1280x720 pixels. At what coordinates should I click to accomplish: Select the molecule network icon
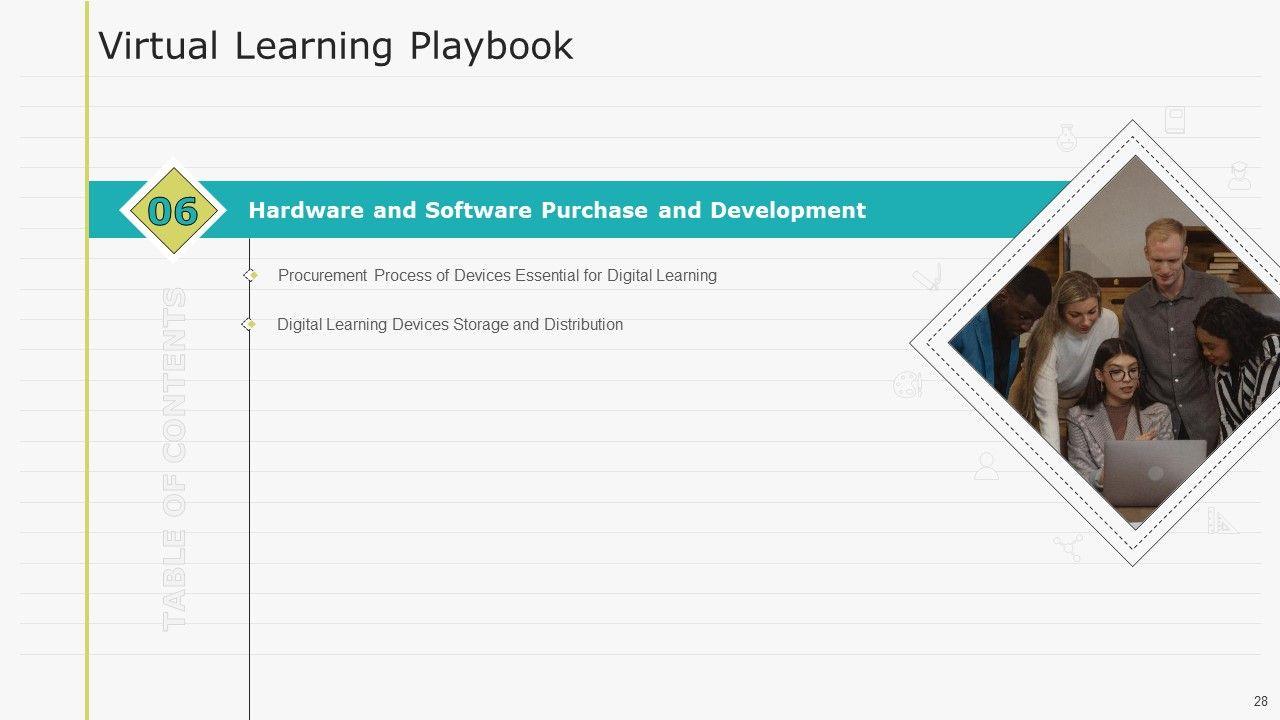(x=1067, y=547)
